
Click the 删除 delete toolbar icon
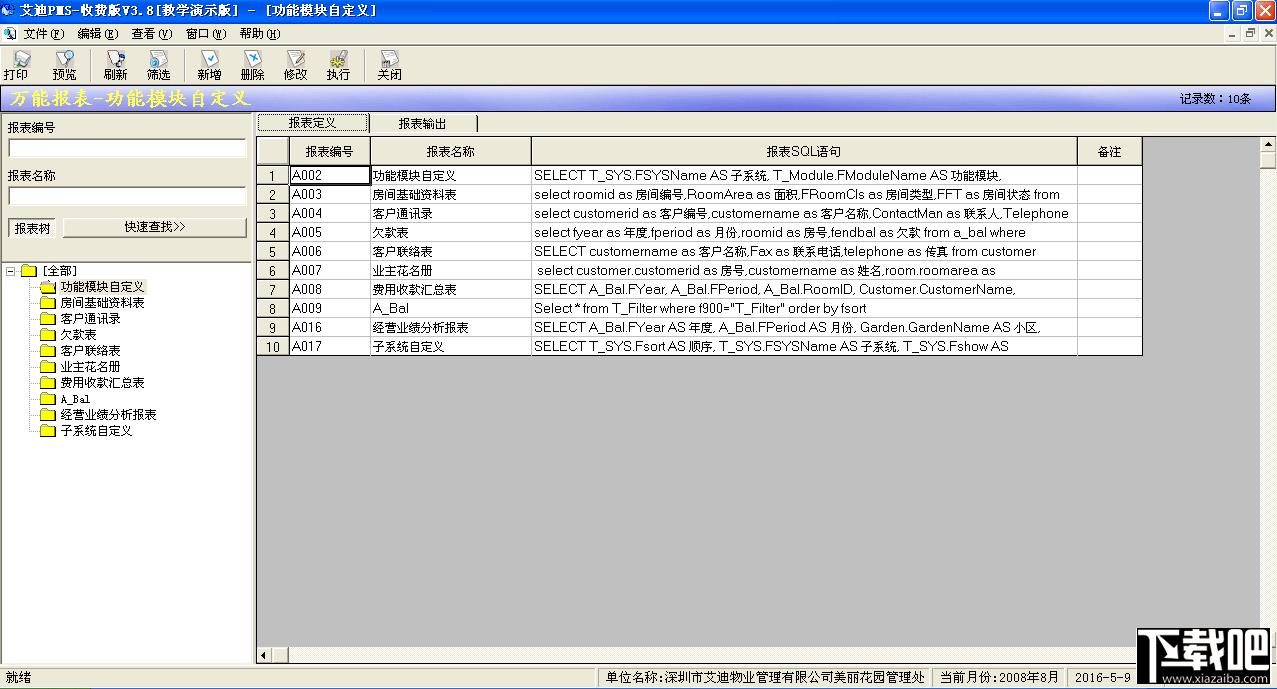[252, 65]
